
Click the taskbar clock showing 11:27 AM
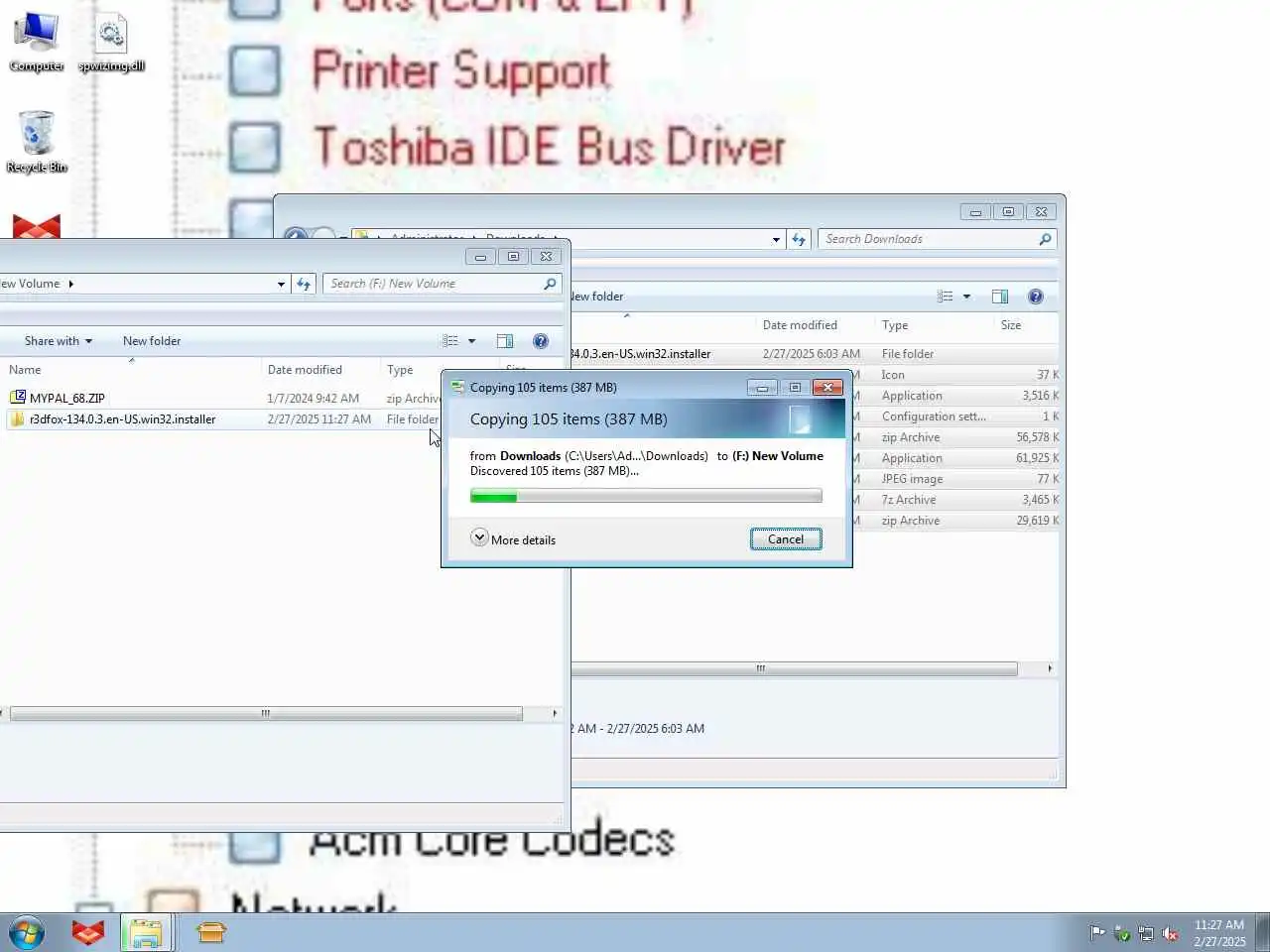coord(1218,933)
